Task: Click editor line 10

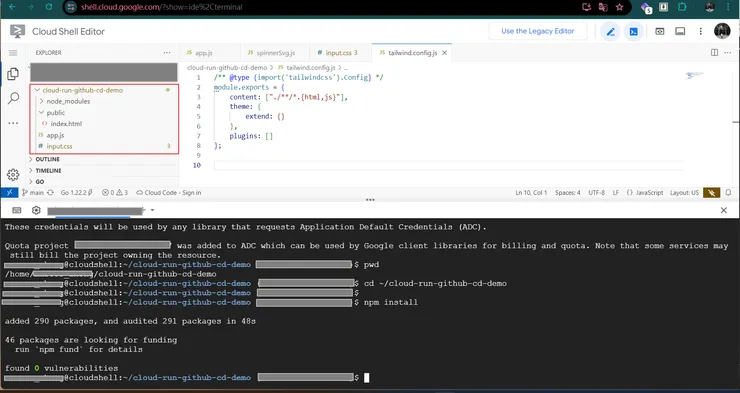Action: pos(448,166)
